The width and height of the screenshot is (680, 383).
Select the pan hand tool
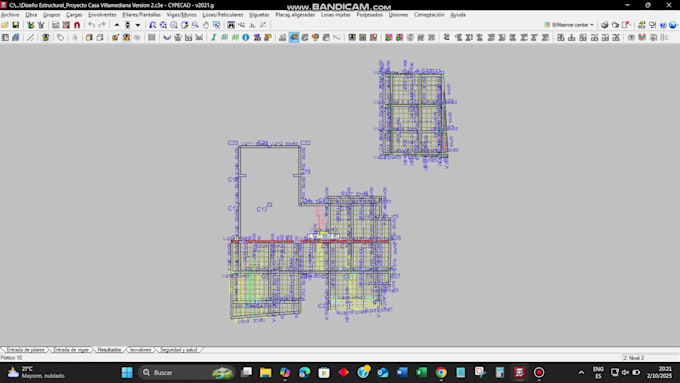pyautogui.click(x=206, y=25)
